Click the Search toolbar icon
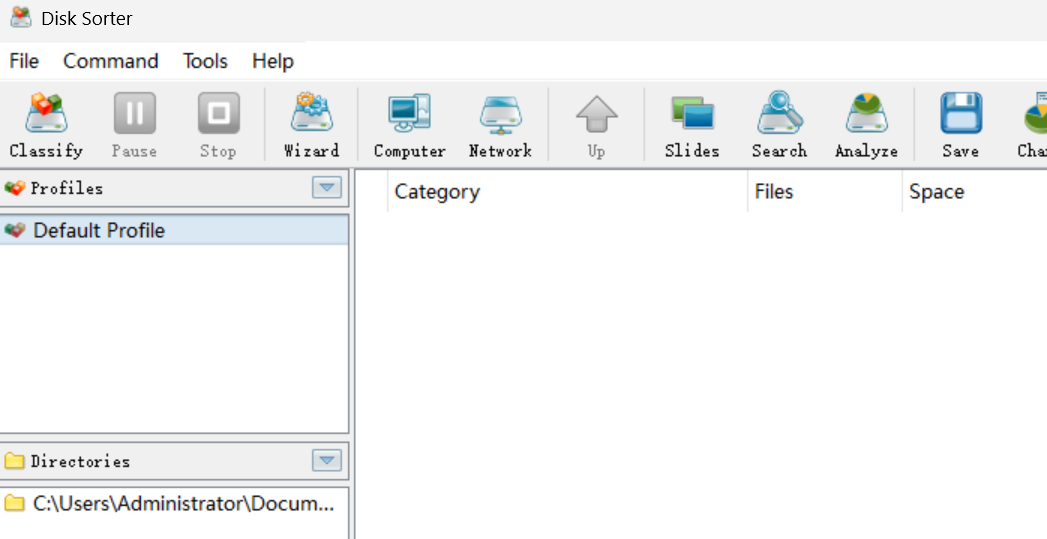This screenshot has width=1047, height=539. click(x=779, y=125)
